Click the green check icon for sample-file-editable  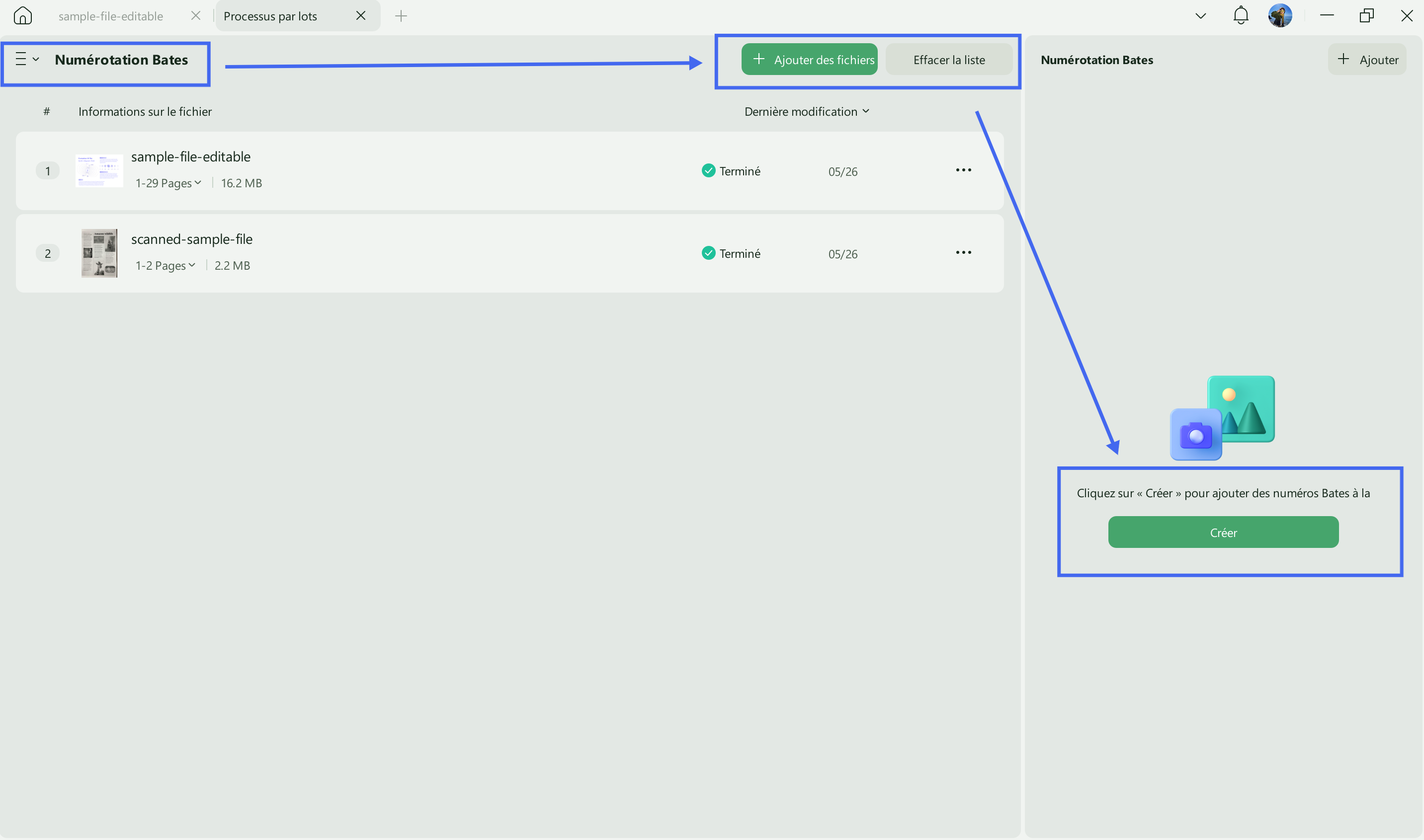click(x=708, y=170)
